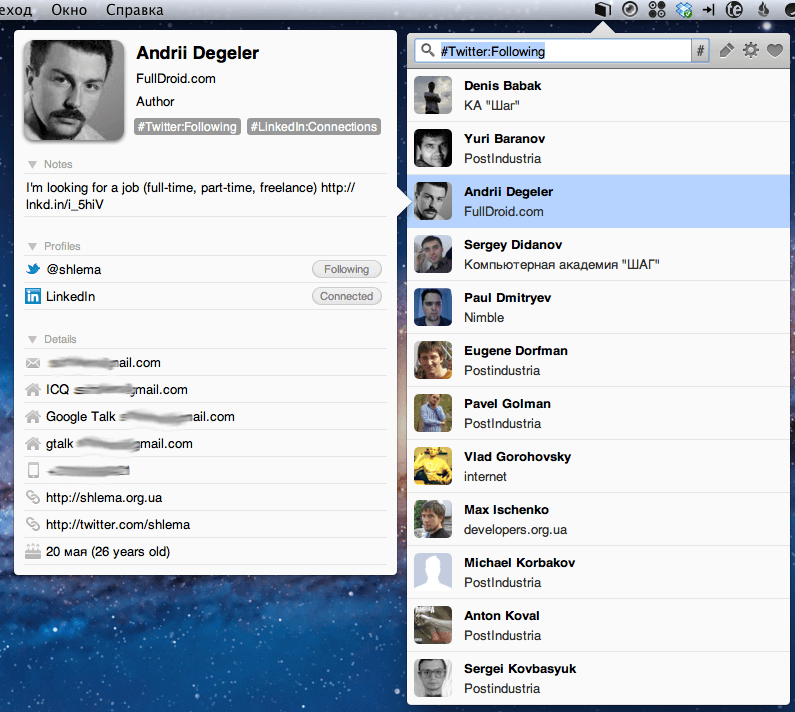Select Eugene Dorfman in contact list
The width and height of the screenshot is (795, 712).
tap(598, 360)
